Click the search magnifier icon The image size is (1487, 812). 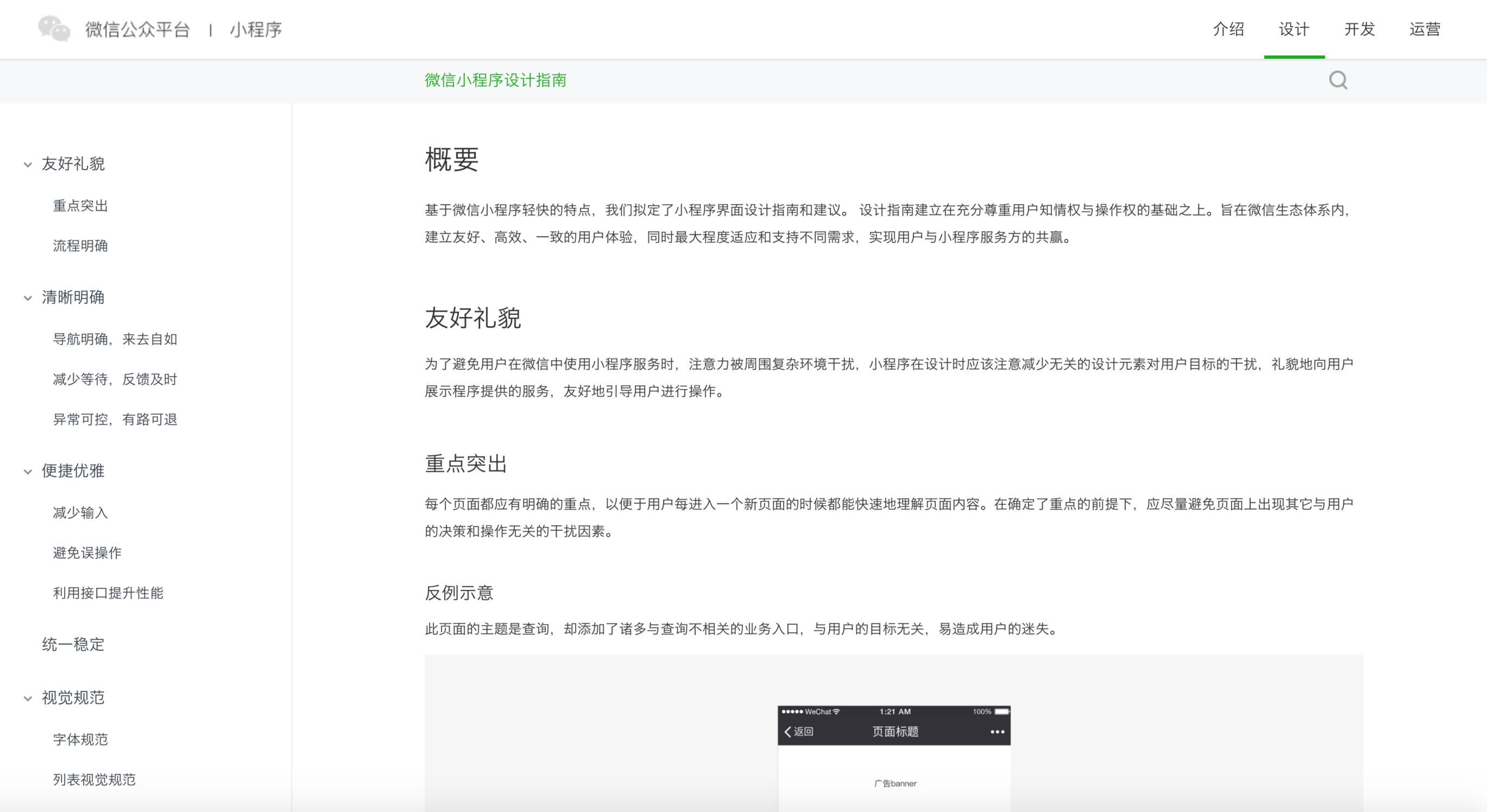pyautogui.click(x=1338, y=80)
